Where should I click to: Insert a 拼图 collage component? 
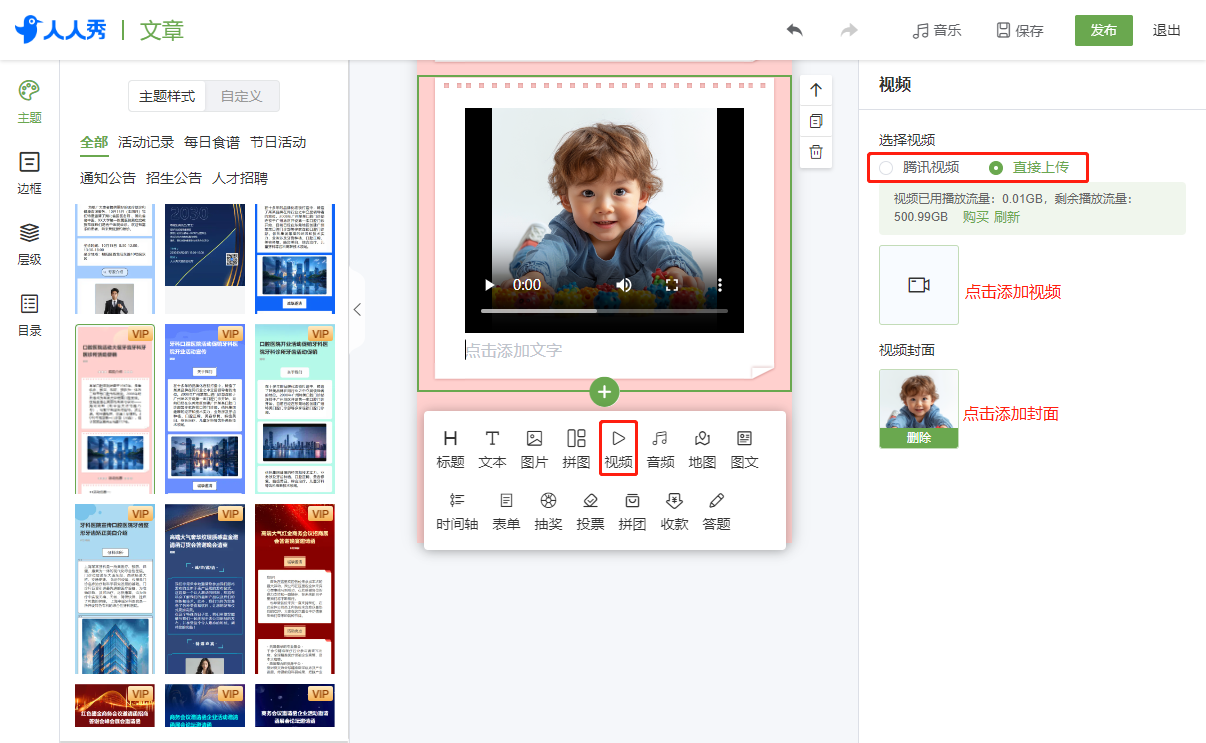pyautogui.click(x=577, y=449)
